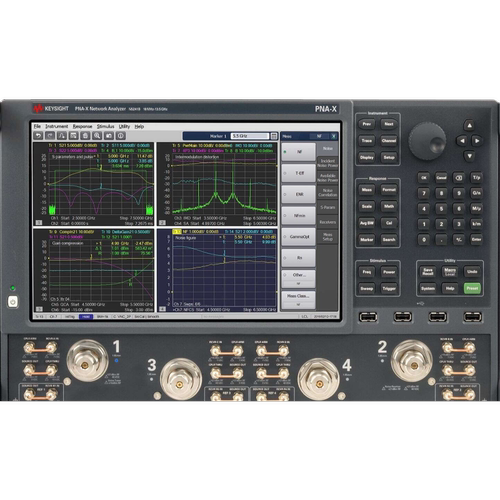Click the redo arrow in the toolbar
500x500 pixels.
[x=50, y=135]
